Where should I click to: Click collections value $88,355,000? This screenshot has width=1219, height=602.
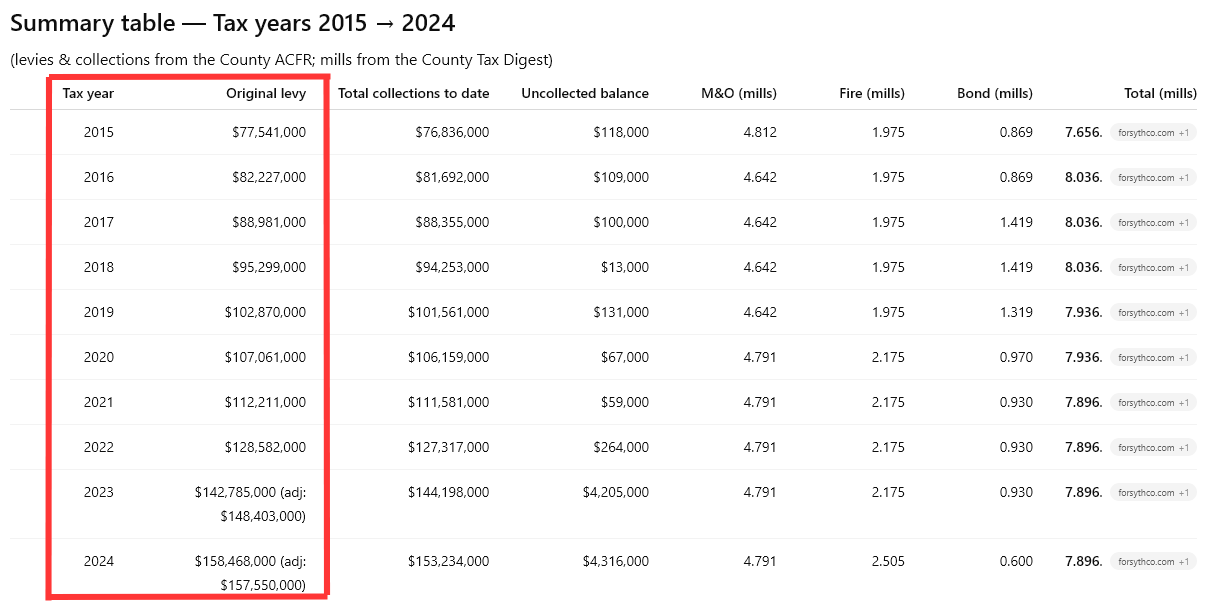[x=452, y=222]
